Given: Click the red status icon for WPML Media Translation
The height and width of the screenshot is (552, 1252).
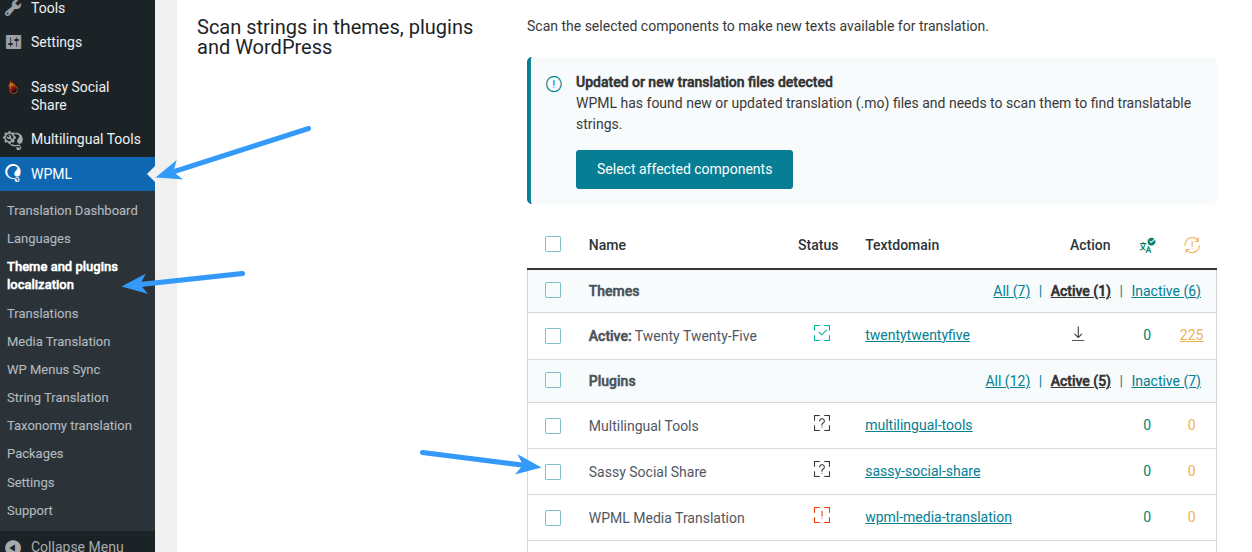Looking at the screenshot, I should pos(822,515).
